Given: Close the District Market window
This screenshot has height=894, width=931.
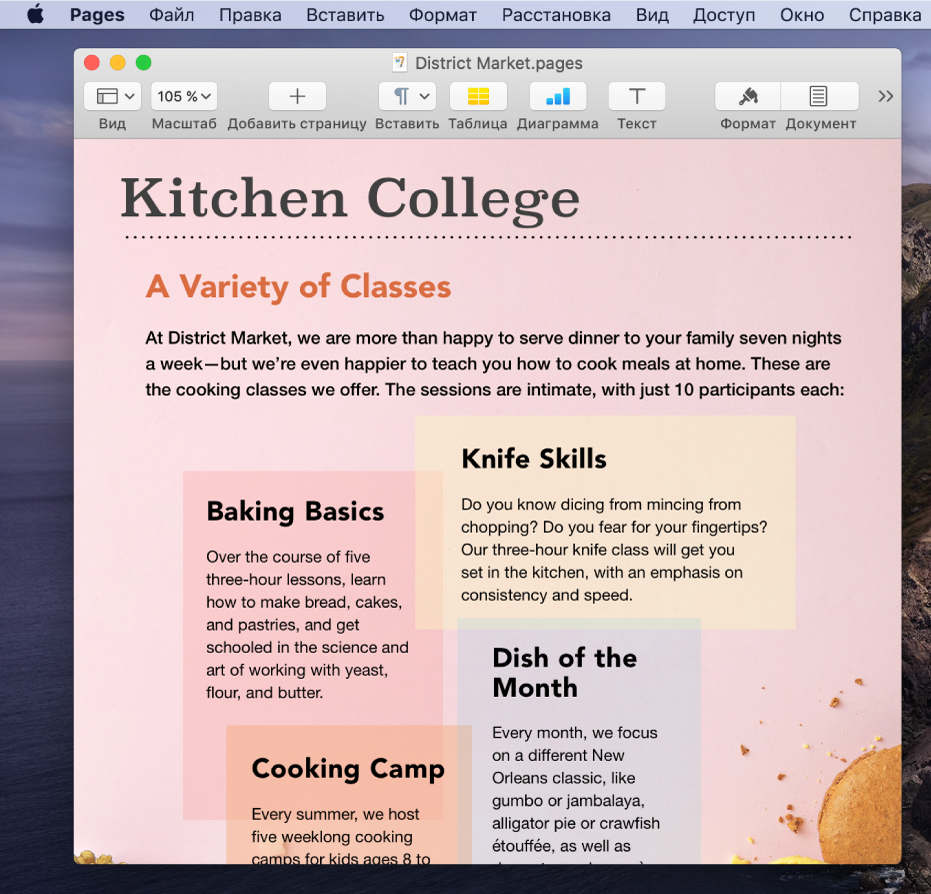Looking at the screenshot, I should click(x=92, y=62).
